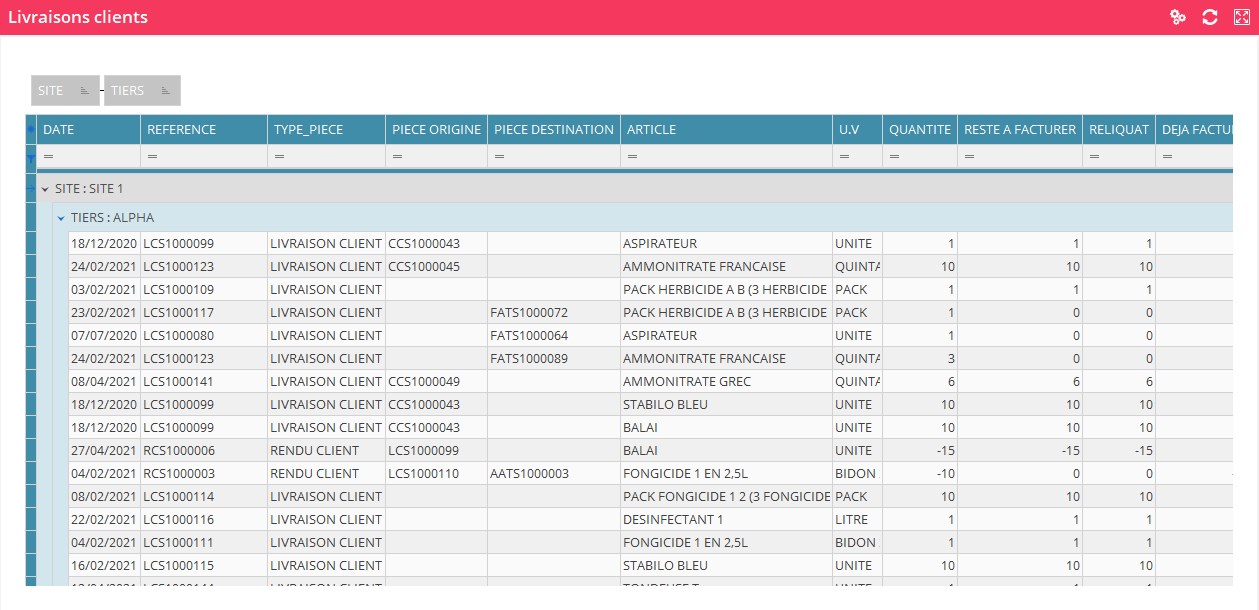Sort by the PIECE DESTINATION column header
The width and height of the screenshot is (1259, 610).
coord(553,129)
